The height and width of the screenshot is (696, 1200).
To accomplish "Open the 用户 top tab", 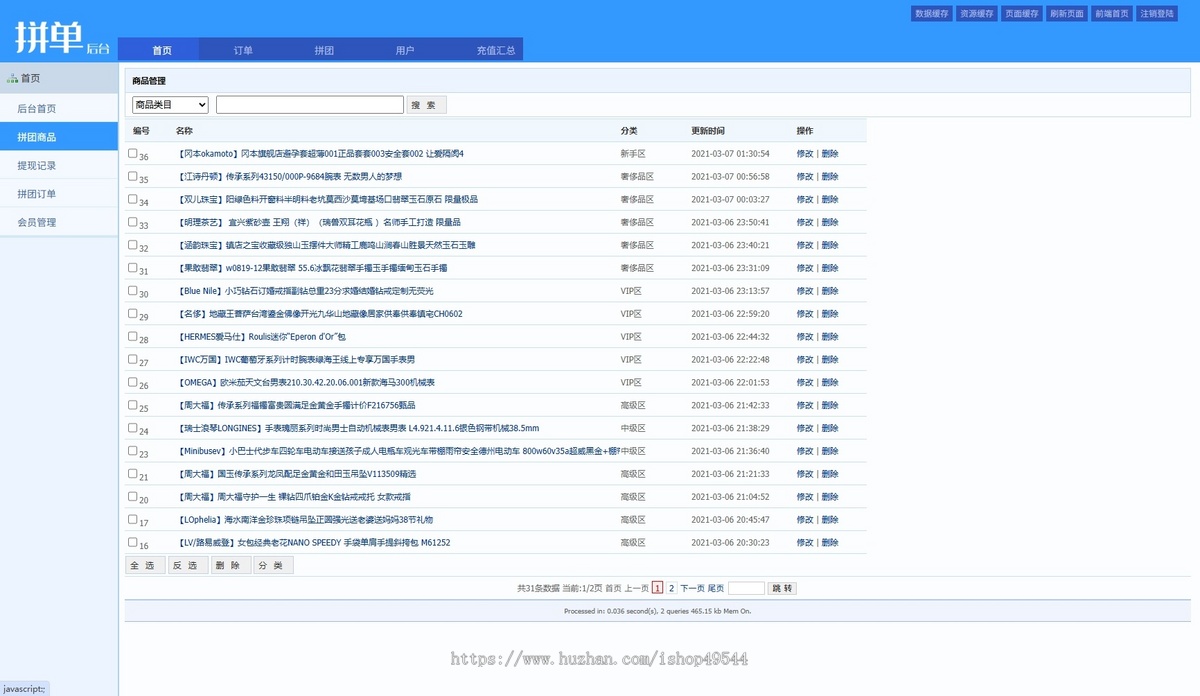I will point(405,50).
